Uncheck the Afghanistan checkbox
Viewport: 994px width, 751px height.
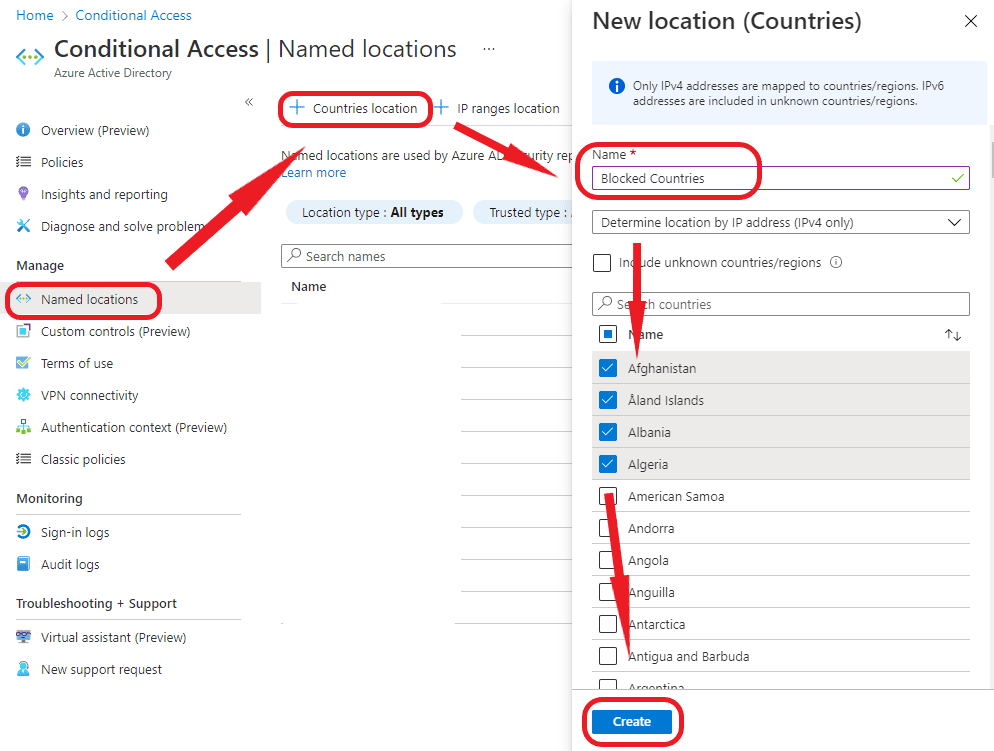pos(607,368)
